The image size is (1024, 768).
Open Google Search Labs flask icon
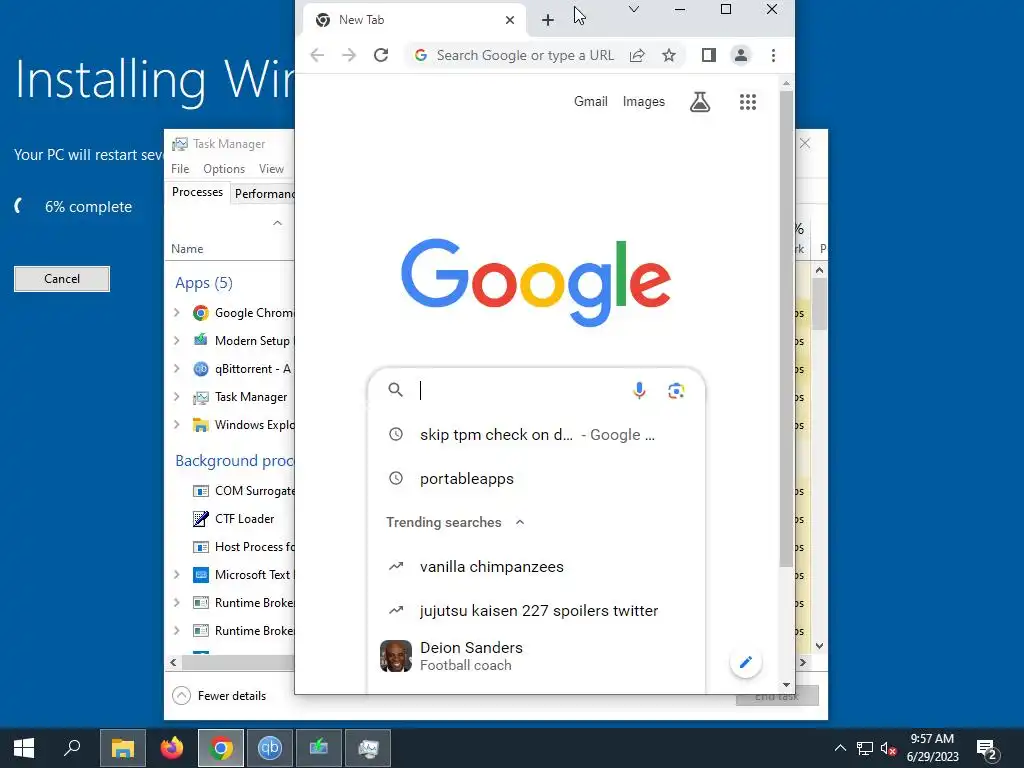700,102
